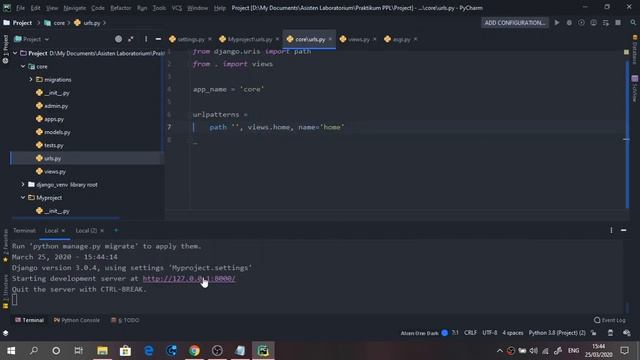640x360 pixels.
Task: Add a new terminal session with plus
Action: pos(116,231)
